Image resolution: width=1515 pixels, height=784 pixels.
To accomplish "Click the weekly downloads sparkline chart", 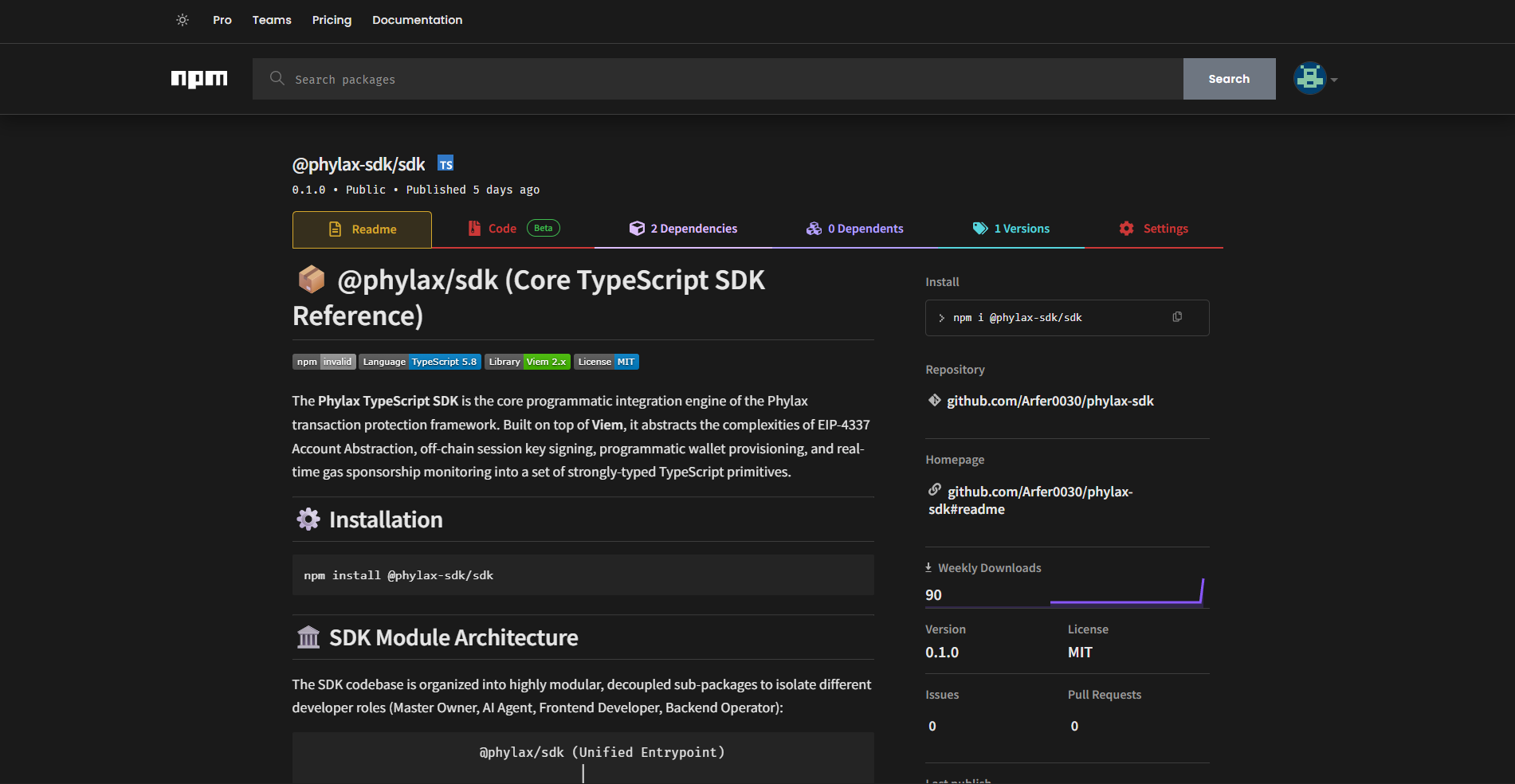I will click(x=1127, y=592).
